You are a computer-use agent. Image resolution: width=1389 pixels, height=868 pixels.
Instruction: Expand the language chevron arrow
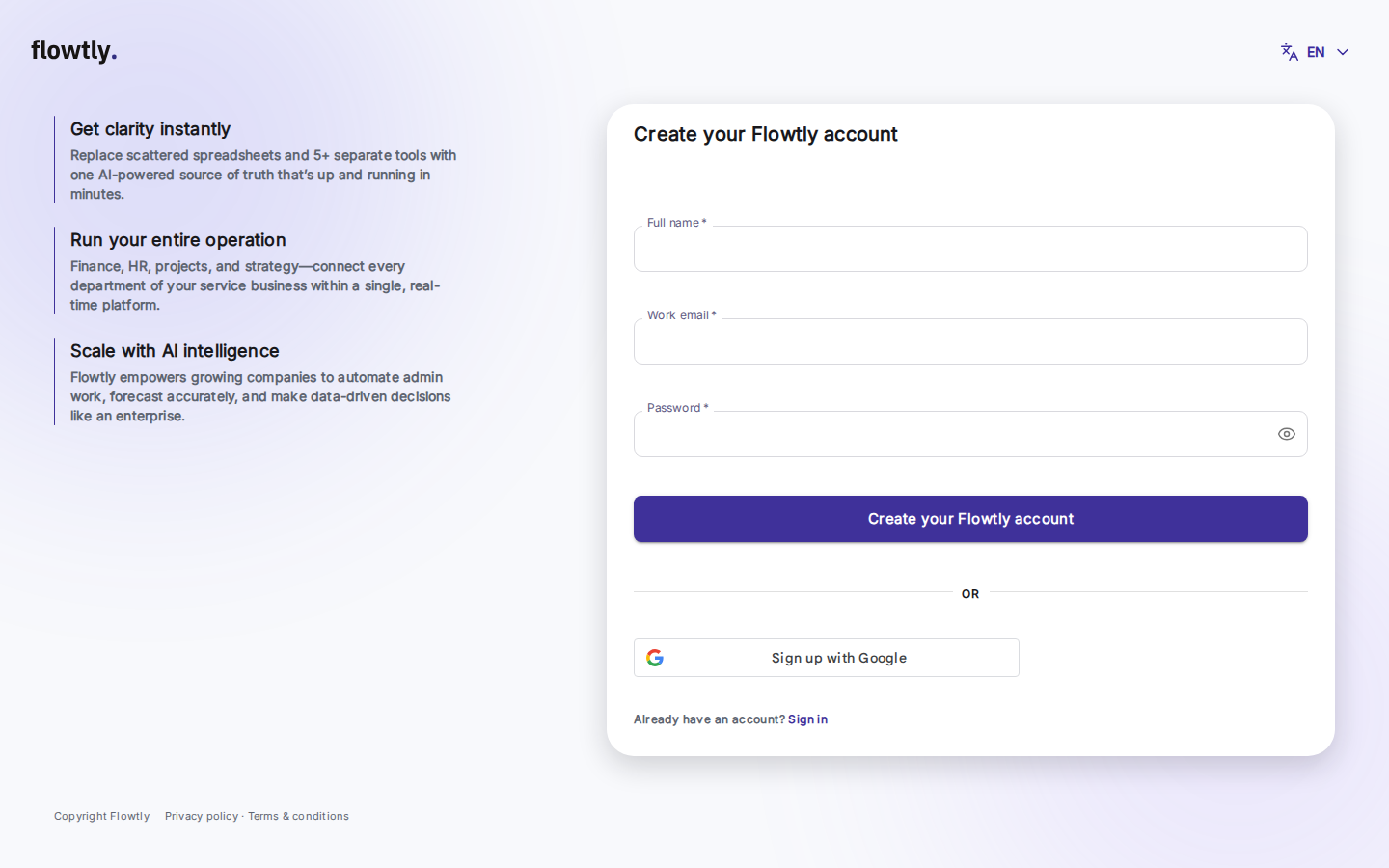tap(1343, 52)
